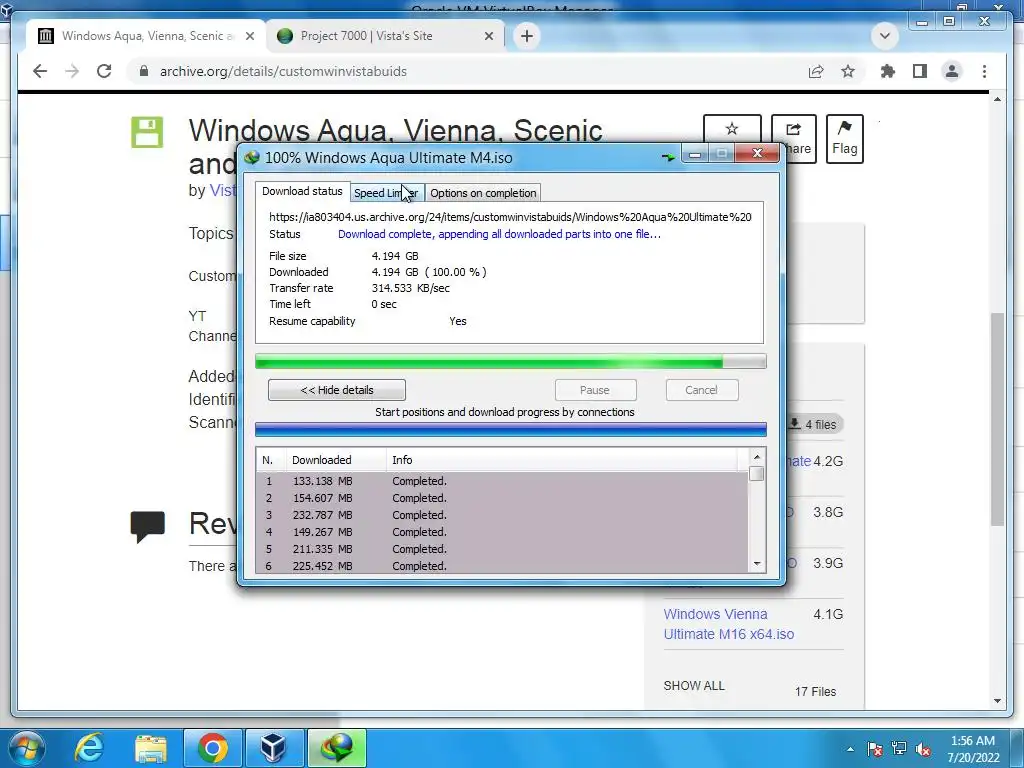Click the network tray icon
Viewport: 1024px width, 768px height.
point(899,748)
